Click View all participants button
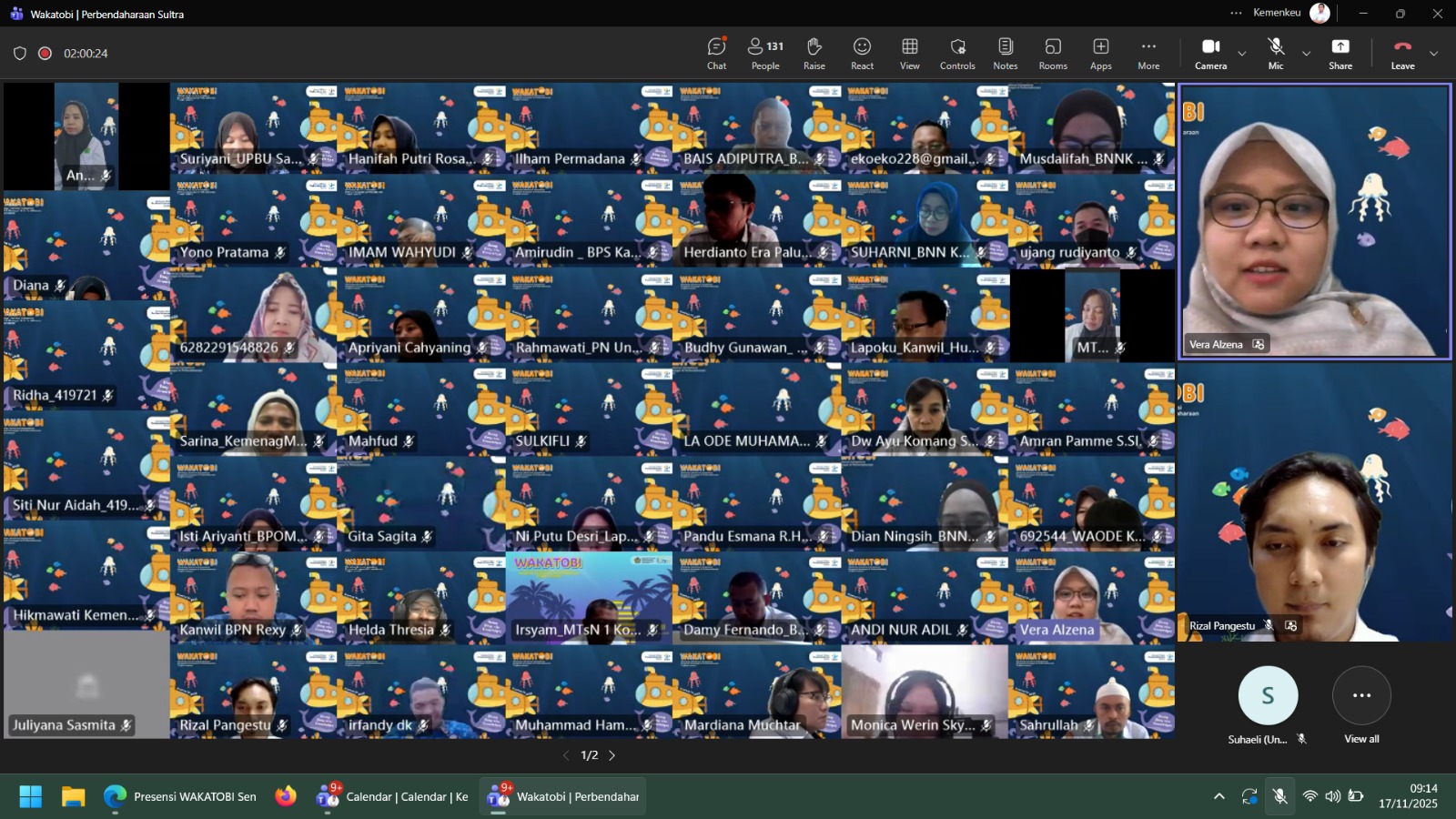This screenshot has height=819, width=1456. click(1361, 696)
